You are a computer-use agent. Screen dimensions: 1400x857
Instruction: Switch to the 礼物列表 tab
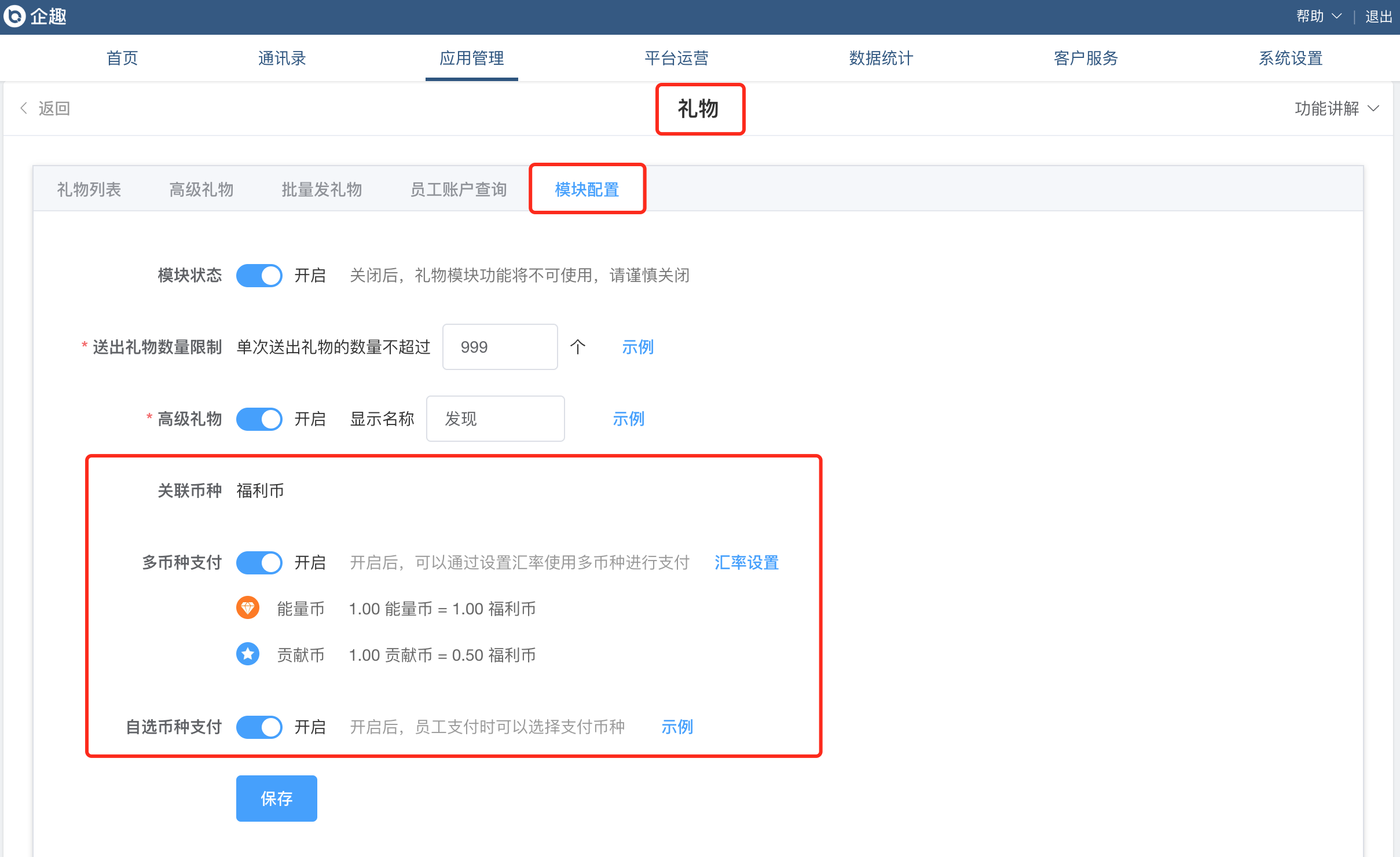89,189
